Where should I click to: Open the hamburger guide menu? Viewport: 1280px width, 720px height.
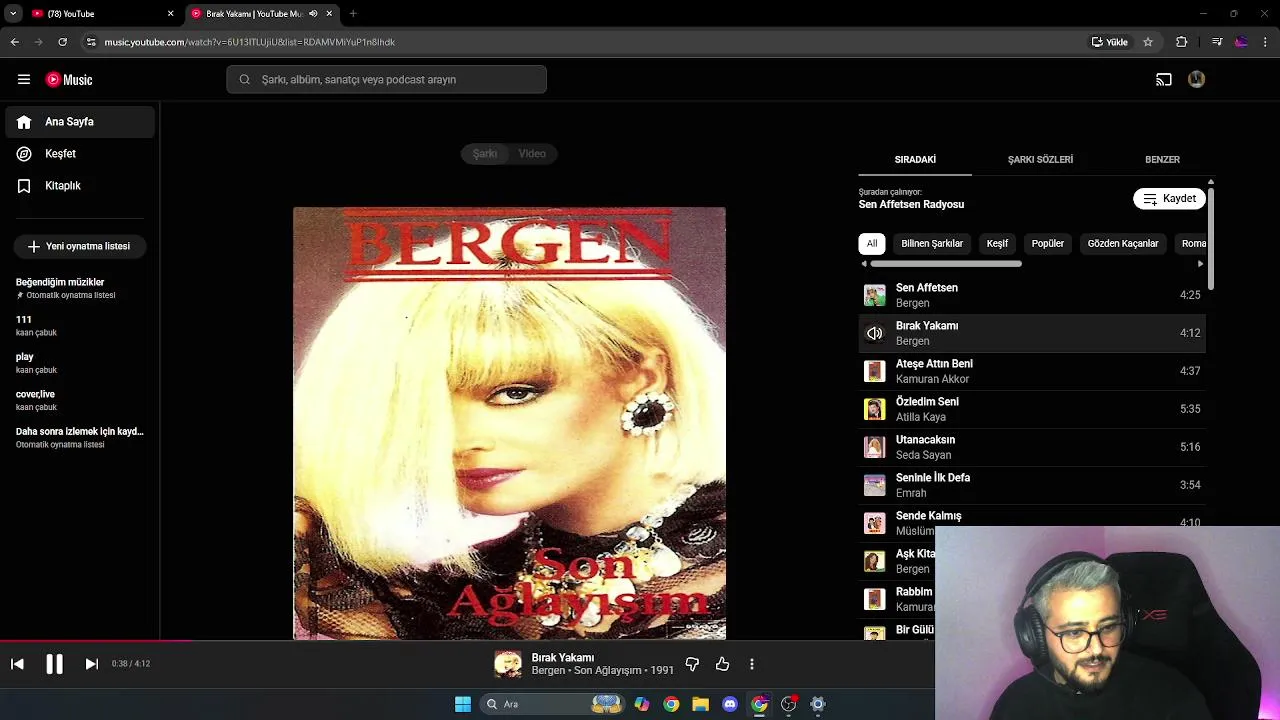click(24, 80)
